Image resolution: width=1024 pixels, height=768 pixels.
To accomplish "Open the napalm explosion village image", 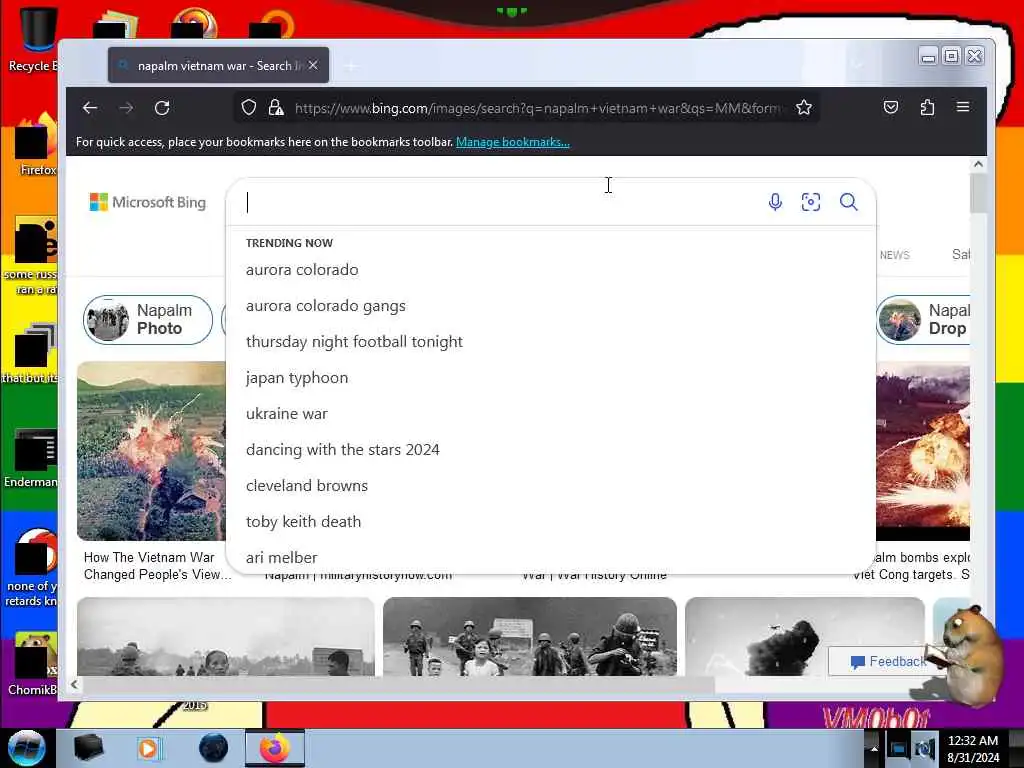I will [152, 451].
